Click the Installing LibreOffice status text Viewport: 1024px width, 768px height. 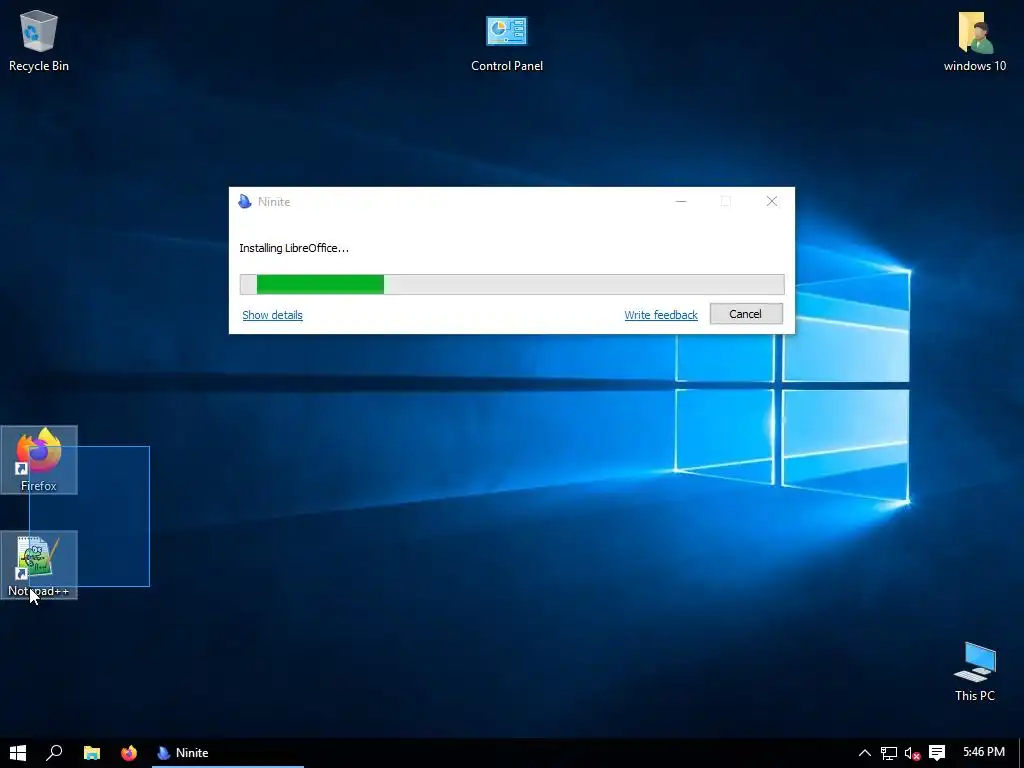click(x=294, y=248)
